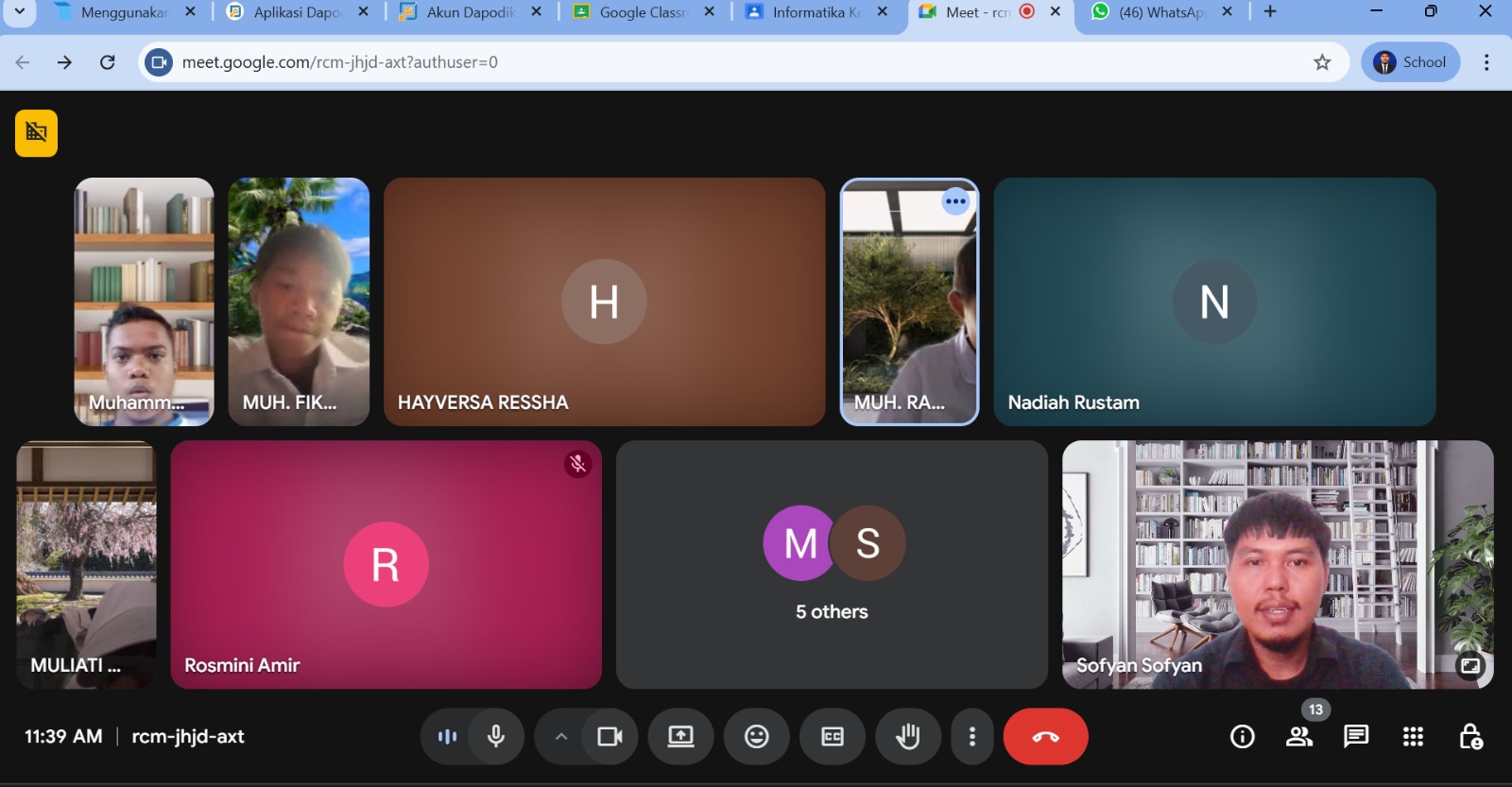Turn off the camera

coord(610,736)
